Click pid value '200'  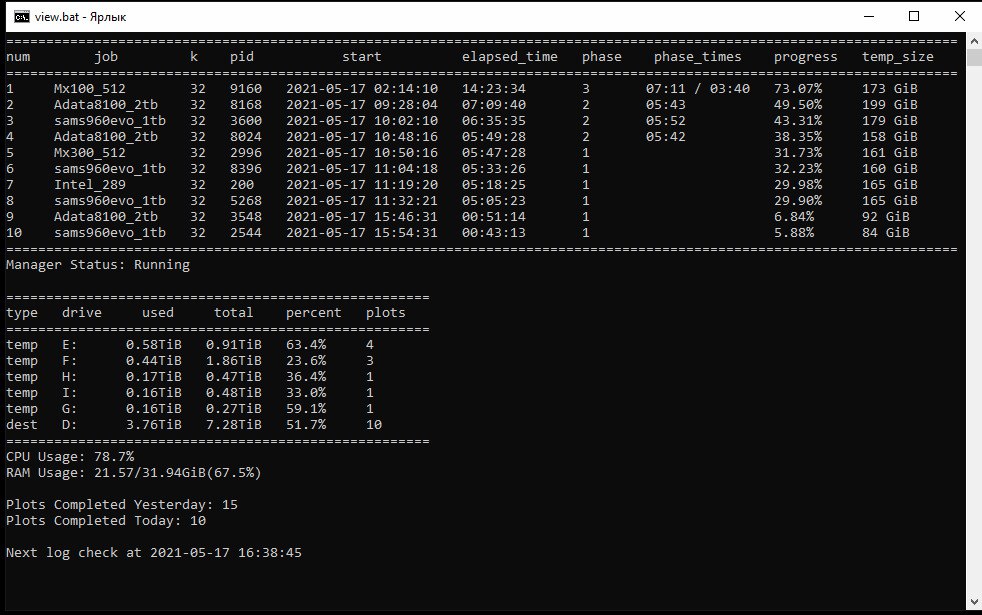(242, 185)
